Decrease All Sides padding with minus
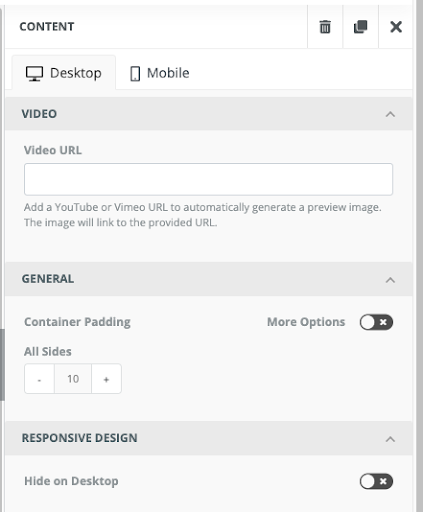This screenshot has width=423, height=512. [39, 379]
